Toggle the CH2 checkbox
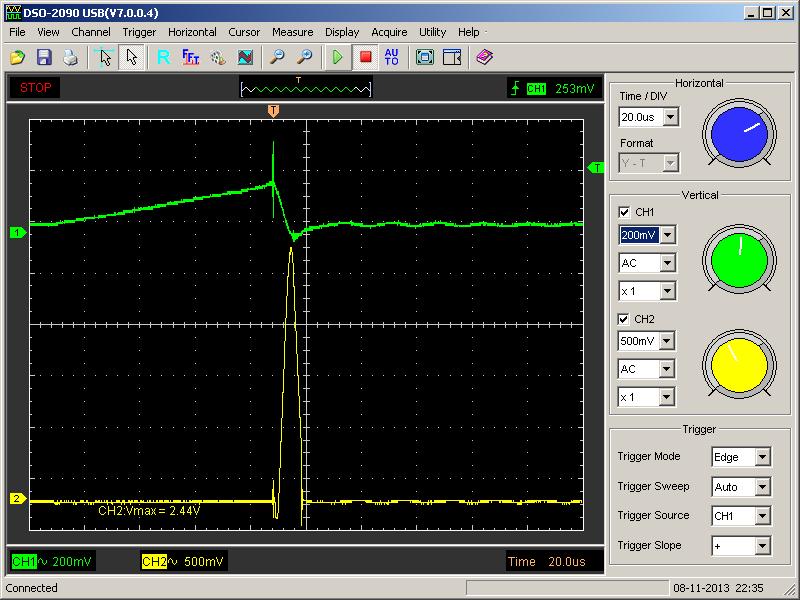 click(x=623, y=319)
